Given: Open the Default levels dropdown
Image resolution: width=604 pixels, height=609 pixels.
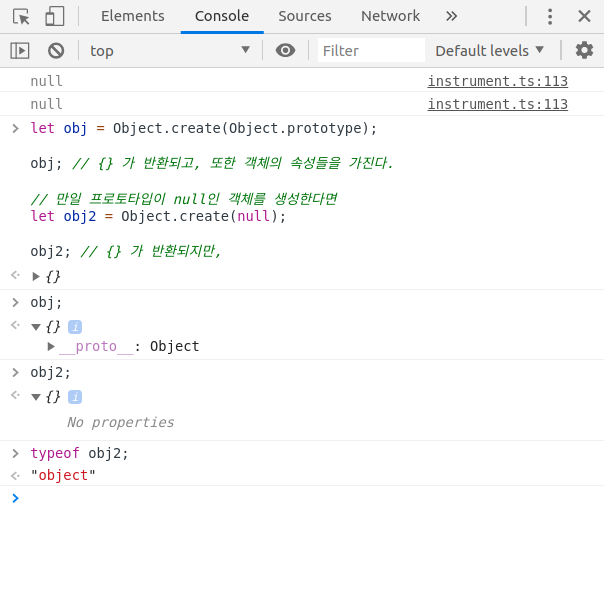Looking at the screenshot, I should [489, 50].
